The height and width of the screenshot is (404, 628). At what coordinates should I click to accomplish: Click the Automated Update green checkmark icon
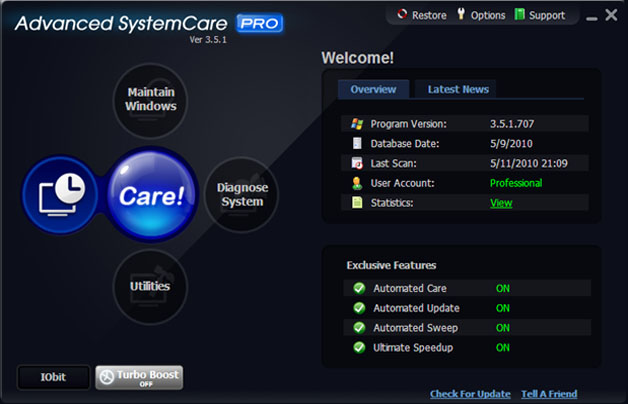[359, 308]
